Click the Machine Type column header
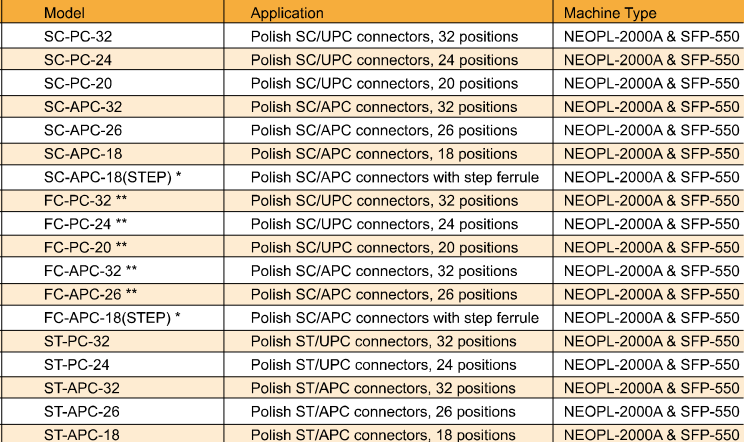The height and width of the screenshot is (442, 750). pos(610,13)
